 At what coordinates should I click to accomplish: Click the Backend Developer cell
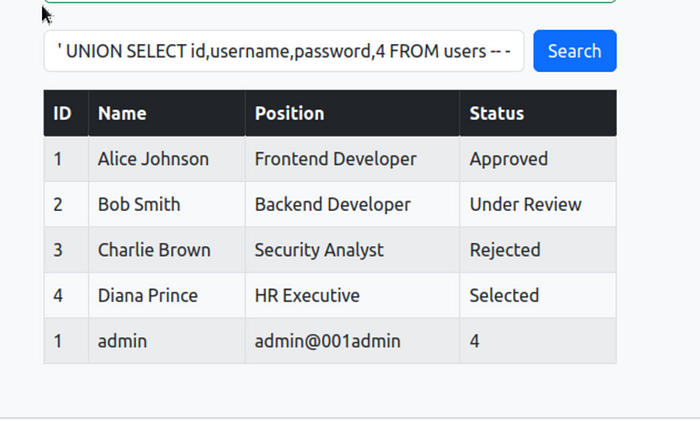pos(352,204)
